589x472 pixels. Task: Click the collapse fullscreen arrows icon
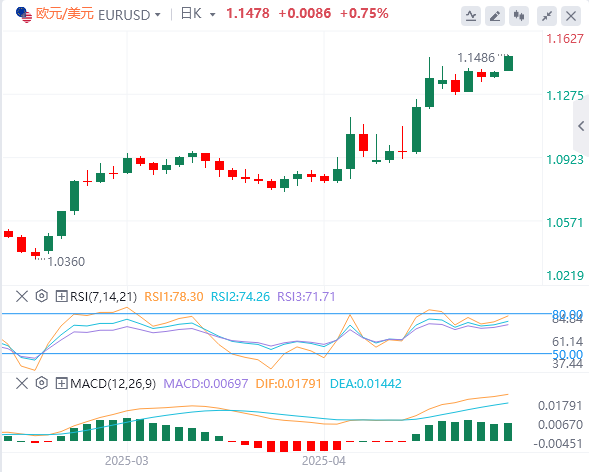point(547,16)
